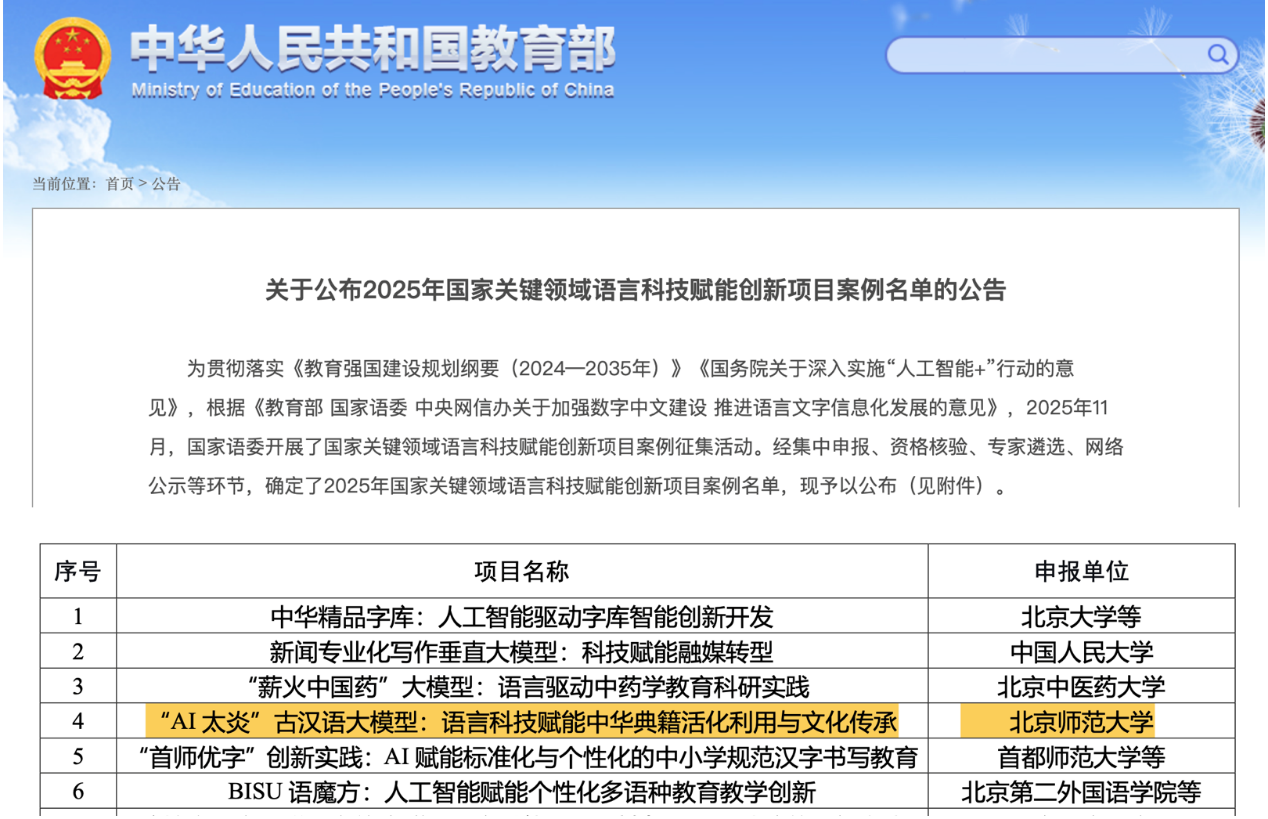Click serial number 5 cell
Viewport: 1268px width, 819px height.
pos(78,757)
